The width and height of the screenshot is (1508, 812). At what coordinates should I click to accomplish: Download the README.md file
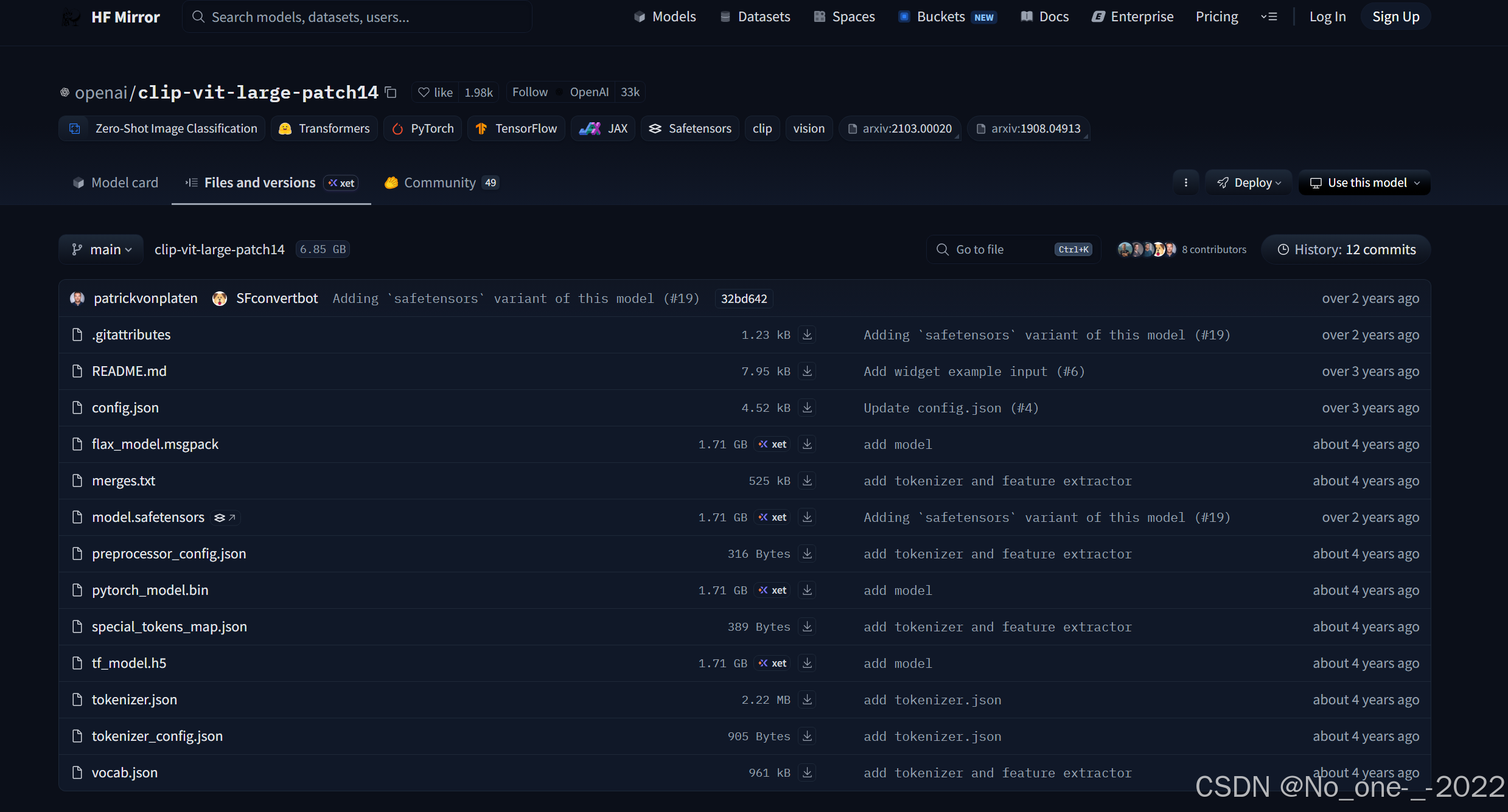click(807, 371)
